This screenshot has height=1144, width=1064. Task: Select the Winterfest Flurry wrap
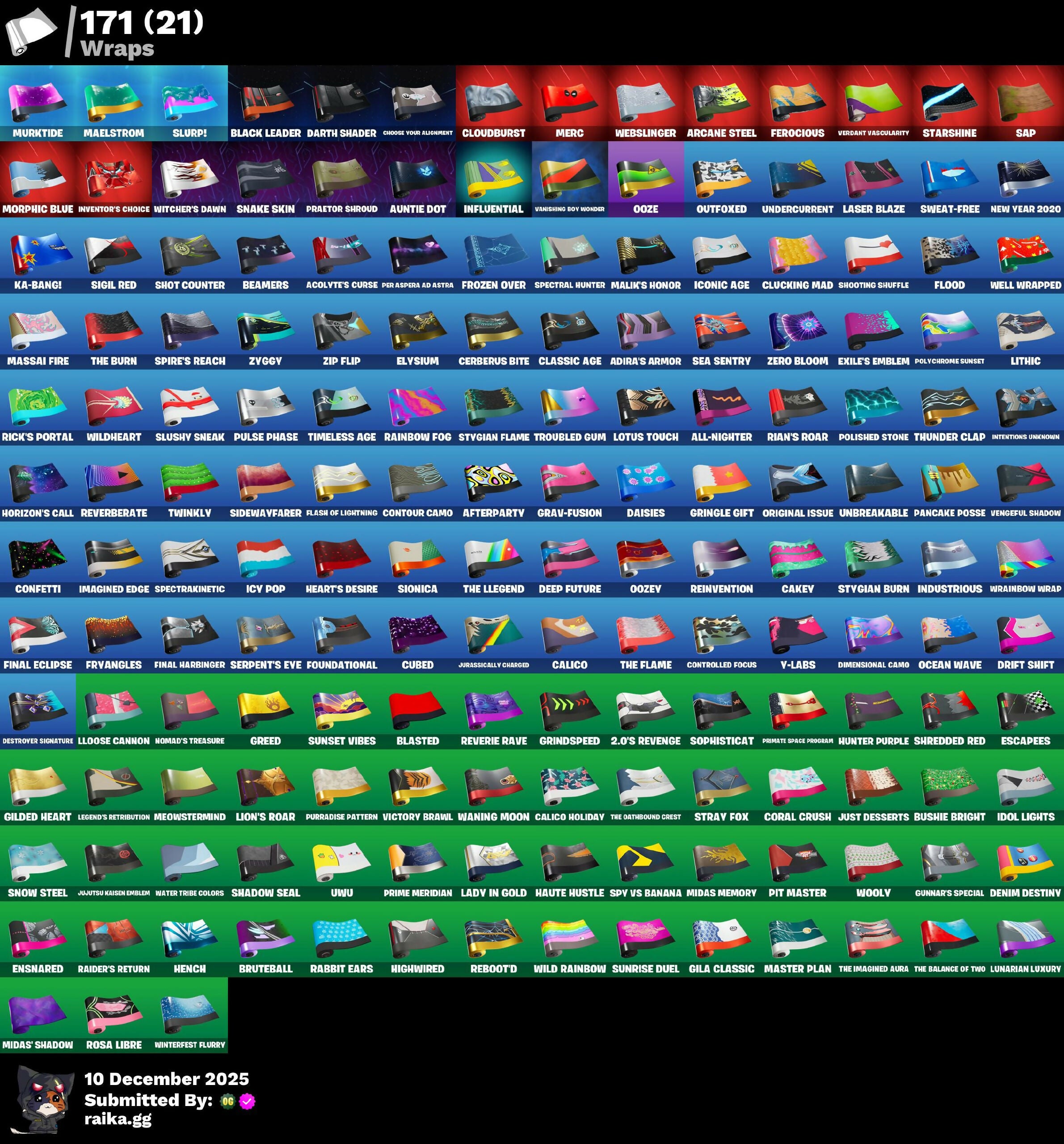pyautogui.click(x=189, y=1014)
